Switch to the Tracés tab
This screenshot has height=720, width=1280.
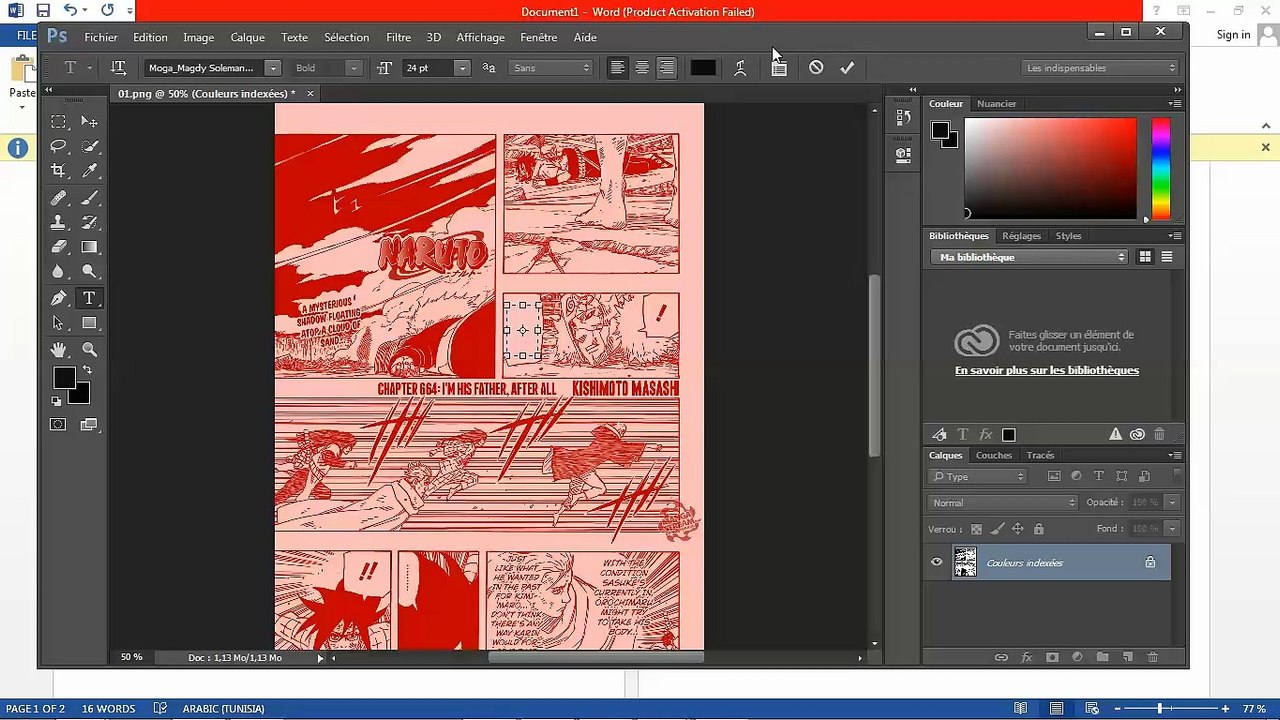(1040, 456)
